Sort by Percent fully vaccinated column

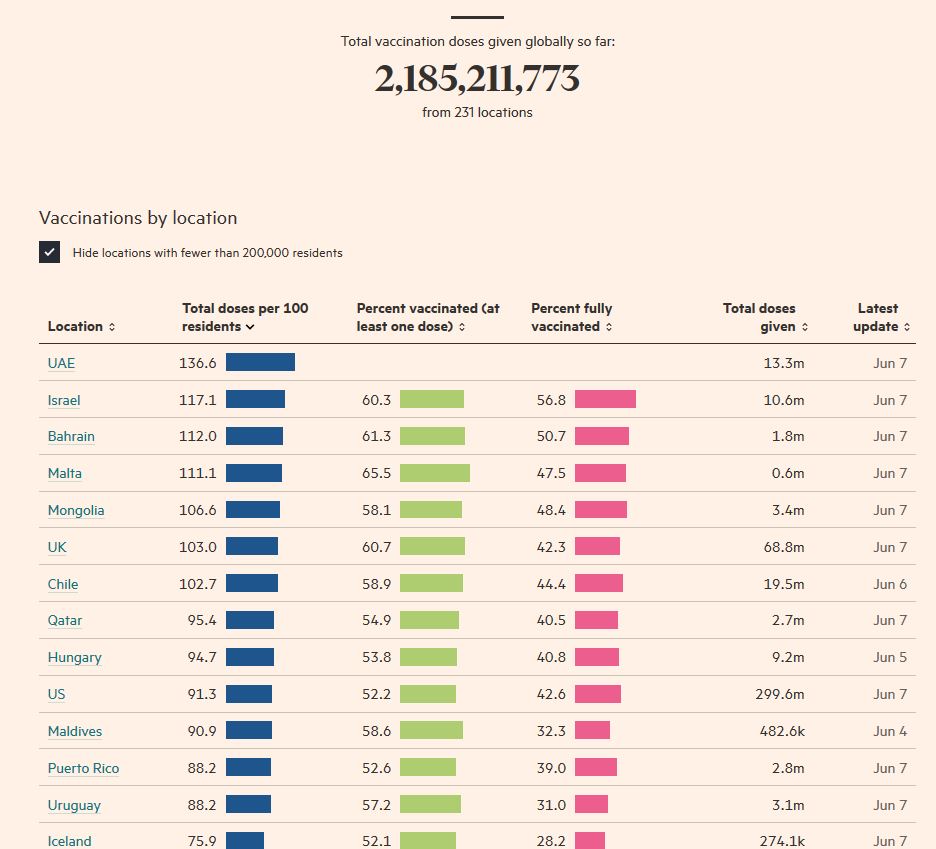pos(572,317)
